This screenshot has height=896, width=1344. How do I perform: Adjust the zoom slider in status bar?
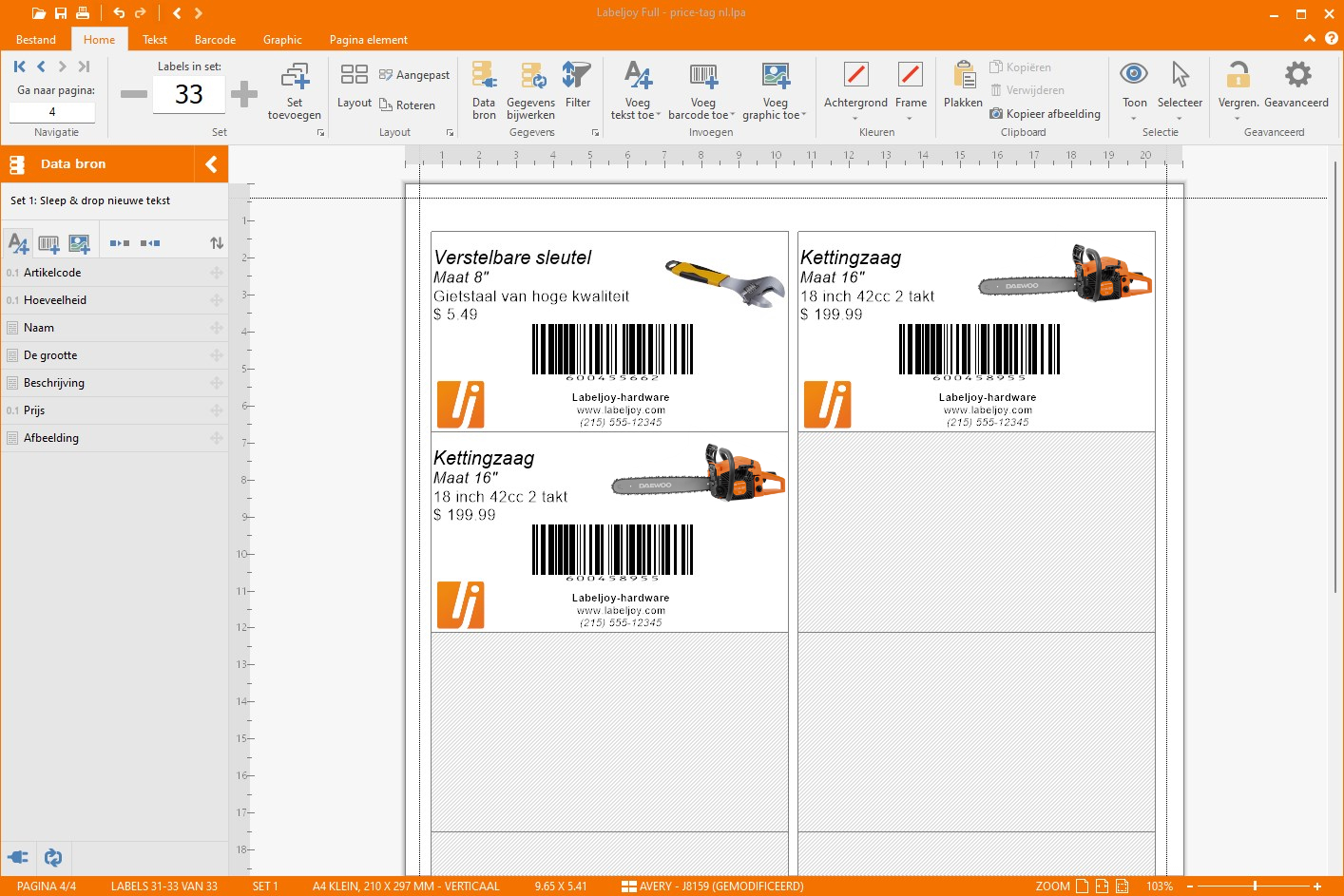[1255, 886]
